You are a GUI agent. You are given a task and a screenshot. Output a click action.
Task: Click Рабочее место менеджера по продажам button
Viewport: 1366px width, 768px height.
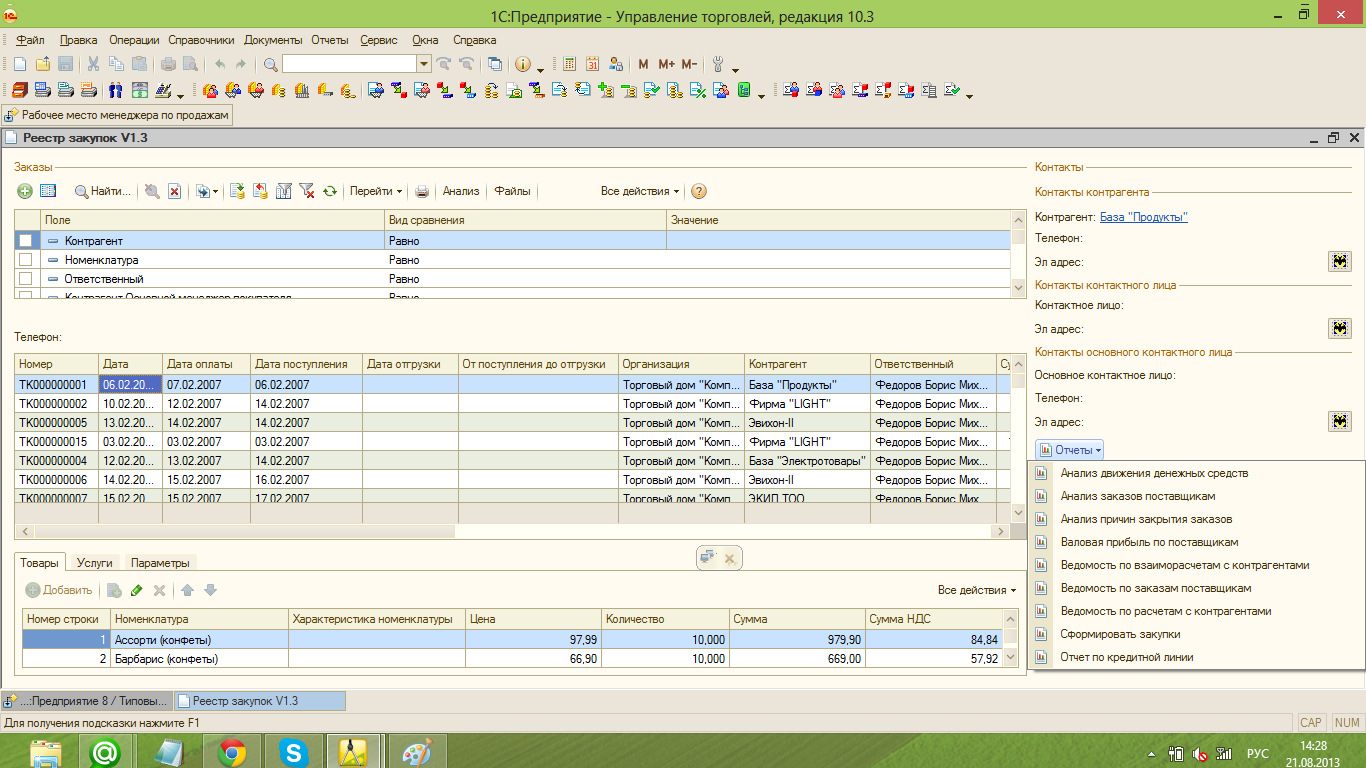coord(118,115)
